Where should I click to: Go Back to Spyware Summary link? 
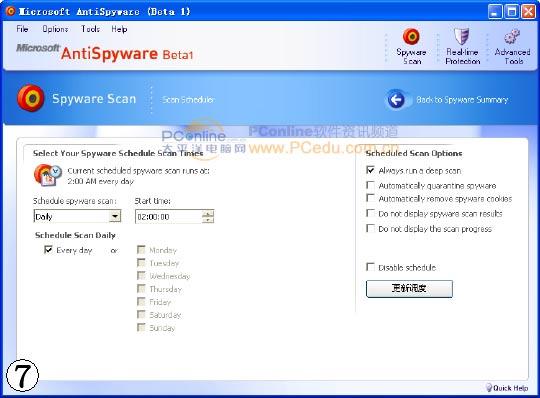tap(462, 100)
